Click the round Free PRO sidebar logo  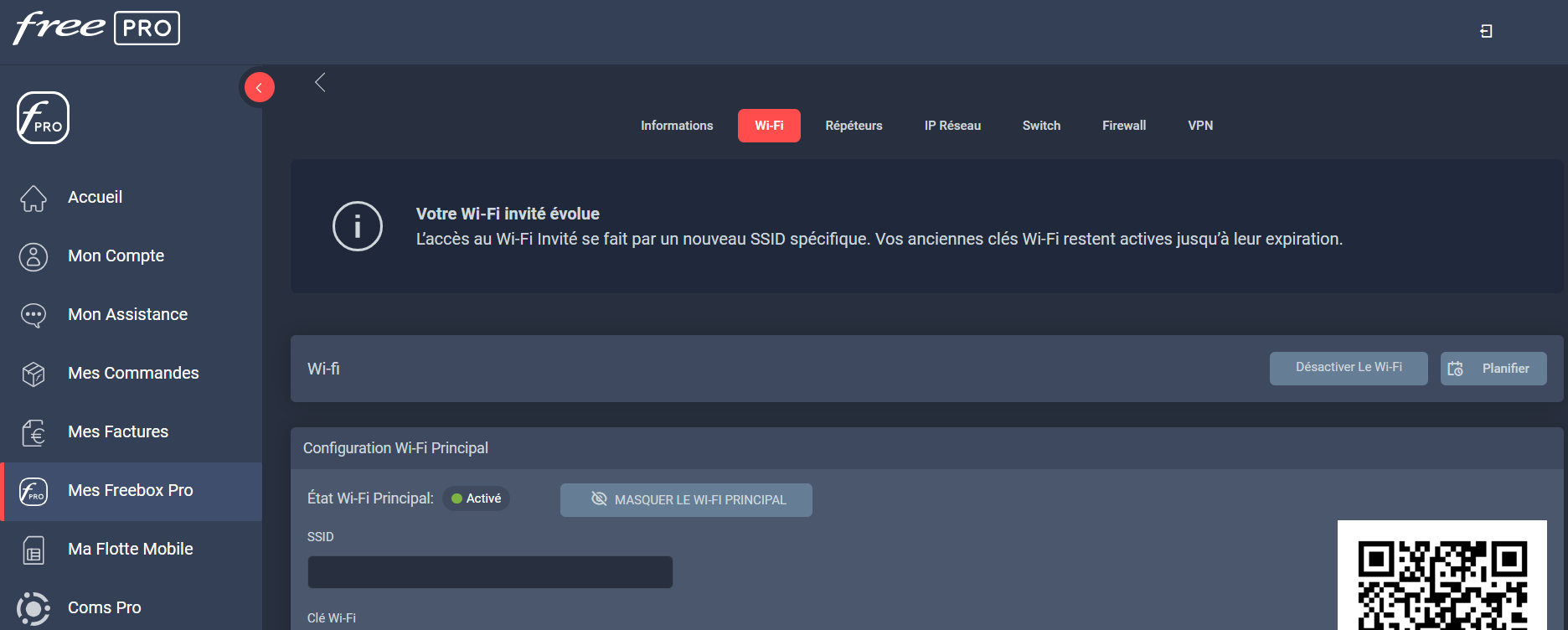click(x=43, y=118)
